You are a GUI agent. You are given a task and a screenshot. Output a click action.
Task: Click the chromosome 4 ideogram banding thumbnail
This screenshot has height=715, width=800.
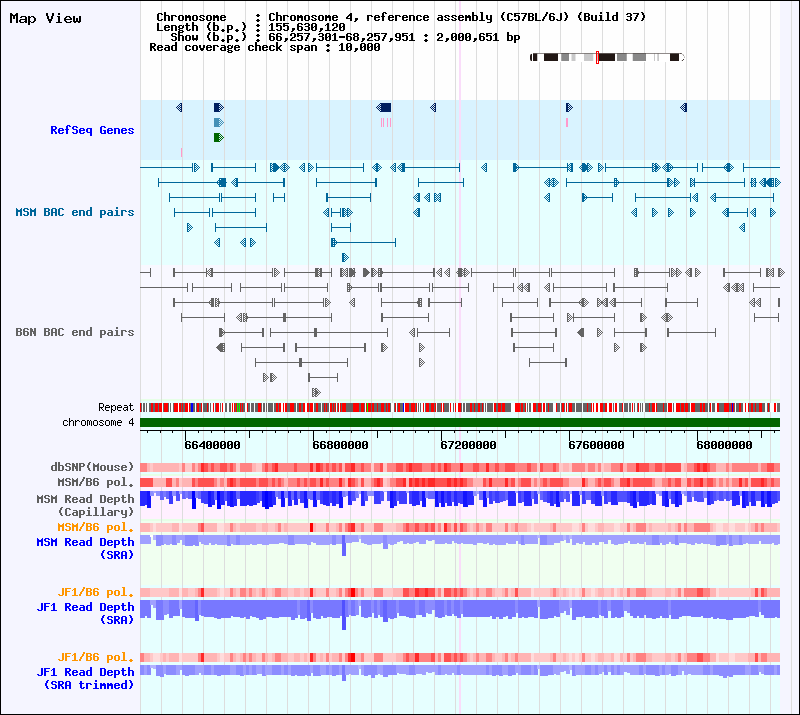pos(607,57)
